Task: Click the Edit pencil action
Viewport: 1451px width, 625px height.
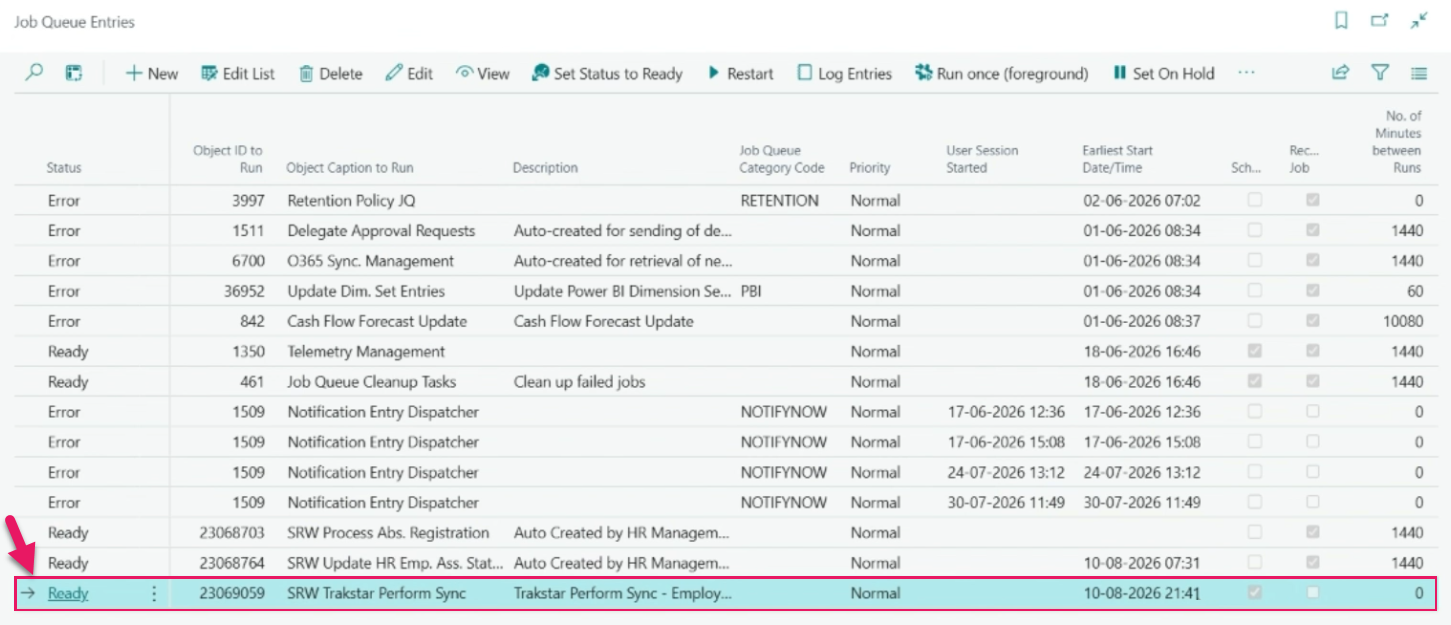Action: coord(409,73)
